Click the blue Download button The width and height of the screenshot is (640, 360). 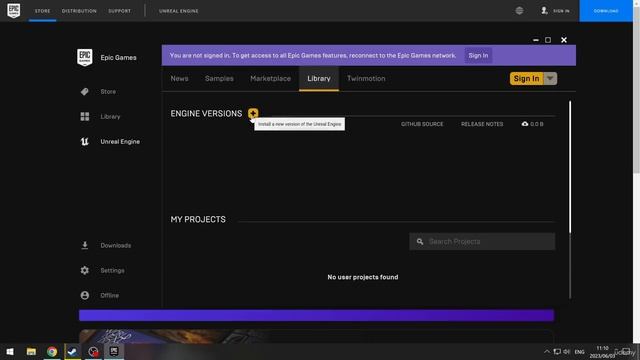(606, 11)
